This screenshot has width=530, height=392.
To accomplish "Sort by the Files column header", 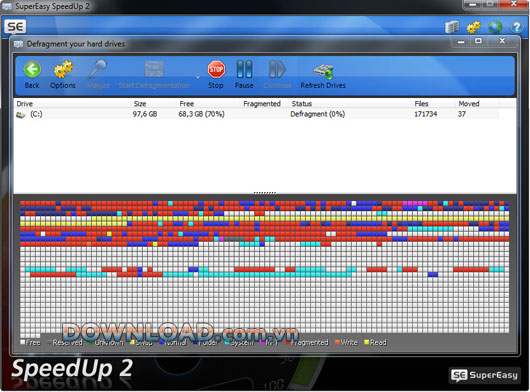I will (421, 104).
